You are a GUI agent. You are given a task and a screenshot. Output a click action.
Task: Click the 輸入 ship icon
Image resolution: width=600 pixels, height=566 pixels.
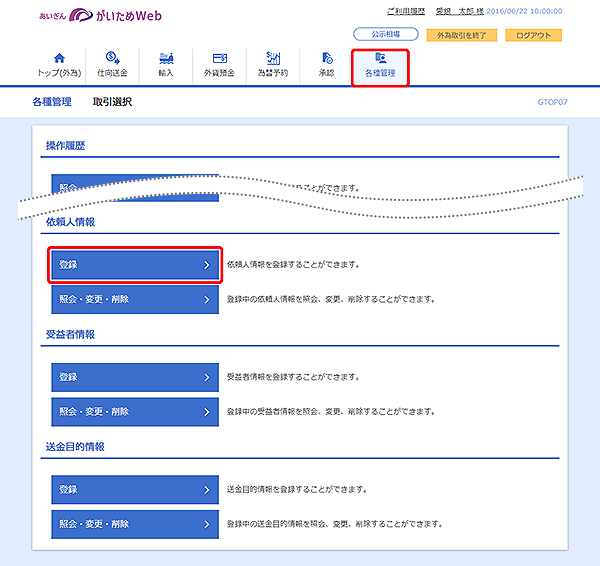[166, 58]
